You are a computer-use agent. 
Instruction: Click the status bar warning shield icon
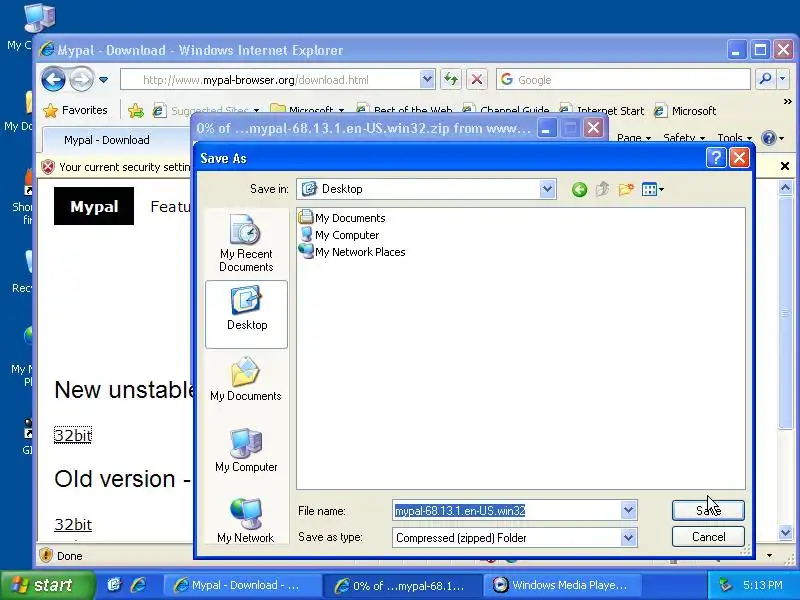pyautogui.click(x=46, y=555)
